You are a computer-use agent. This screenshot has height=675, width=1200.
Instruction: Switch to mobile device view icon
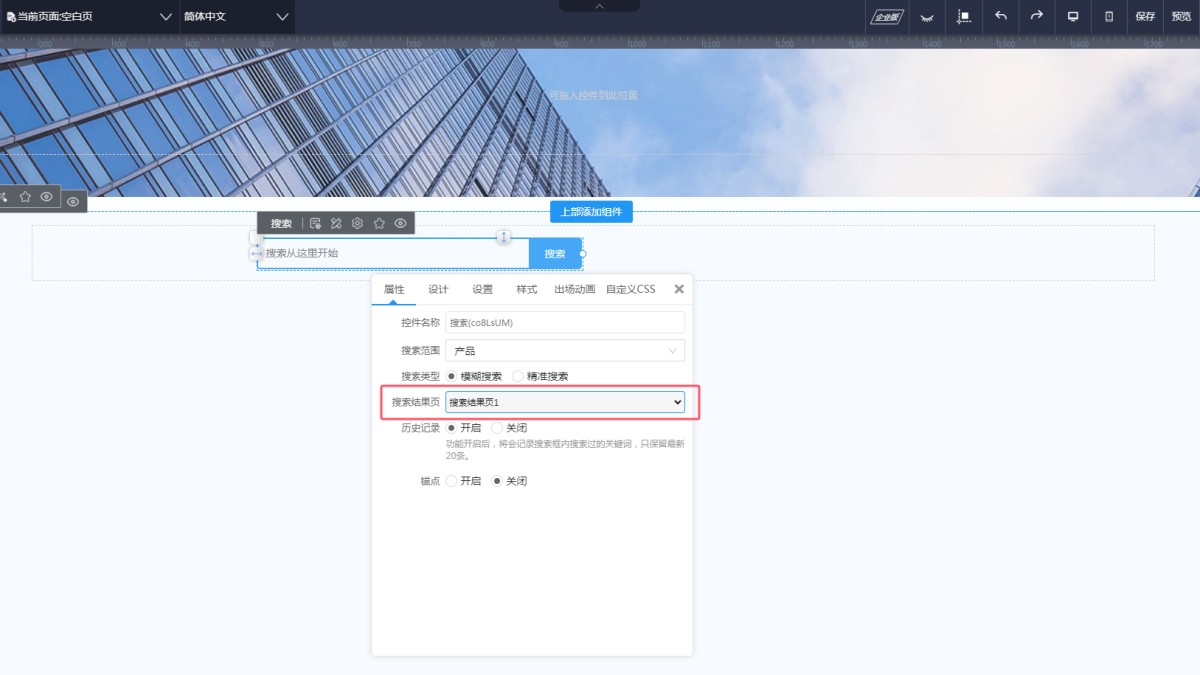click(x=1108, y=16)
